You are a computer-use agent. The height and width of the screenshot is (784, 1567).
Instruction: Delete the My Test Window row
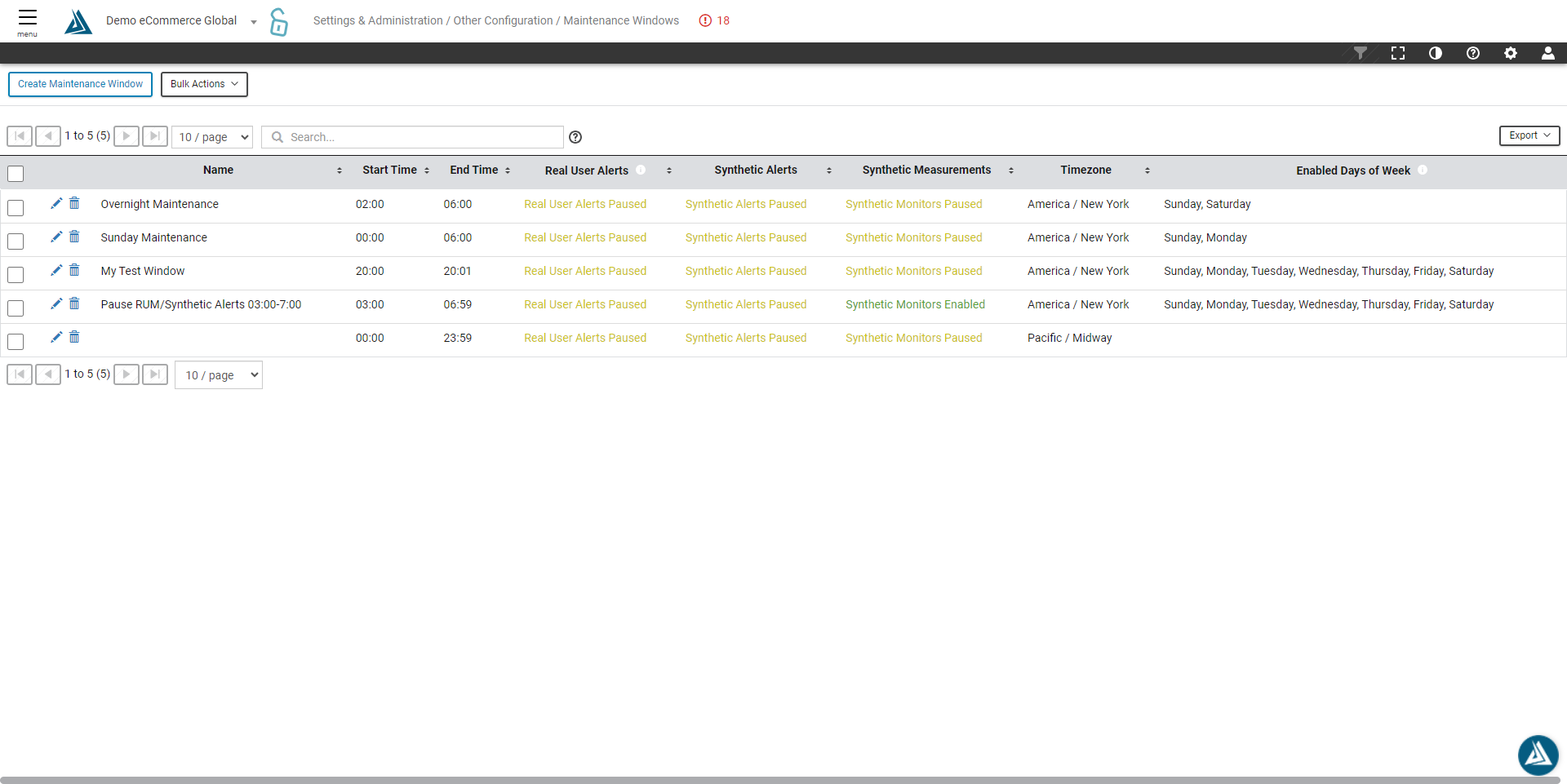(74, 270)
